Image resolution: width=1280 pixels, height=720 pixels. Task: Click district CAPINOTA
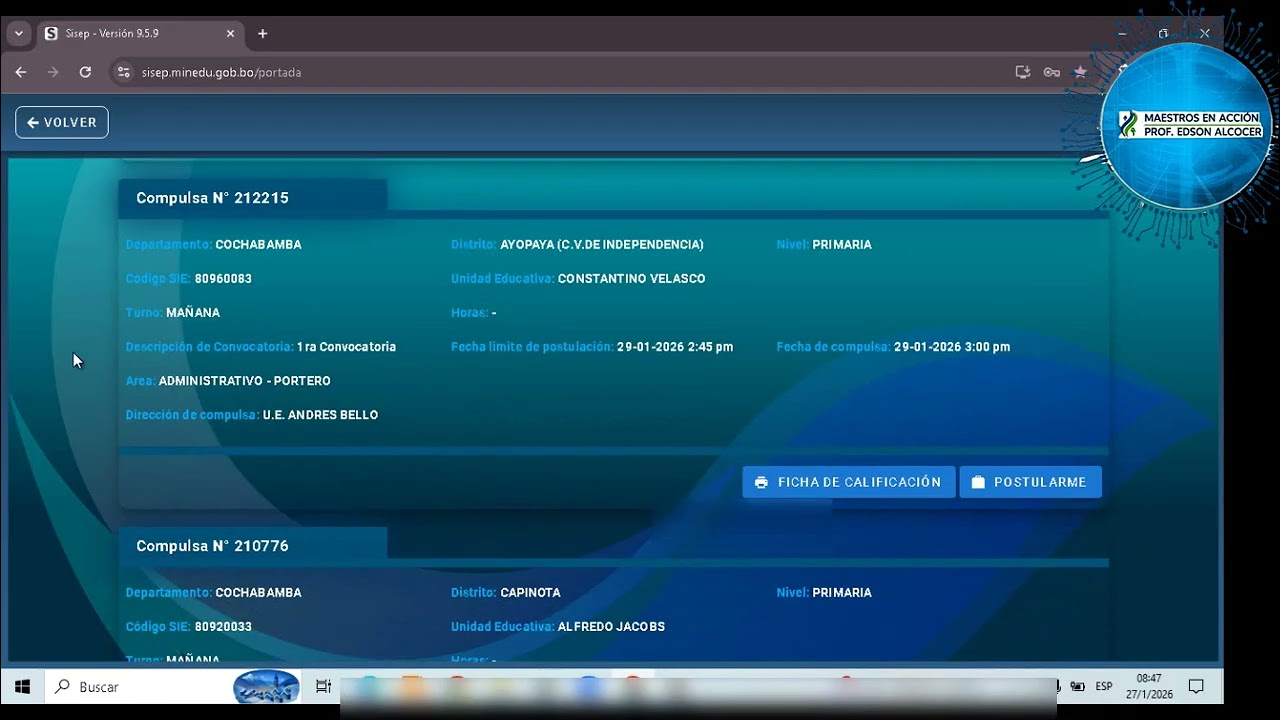[530, 593]
